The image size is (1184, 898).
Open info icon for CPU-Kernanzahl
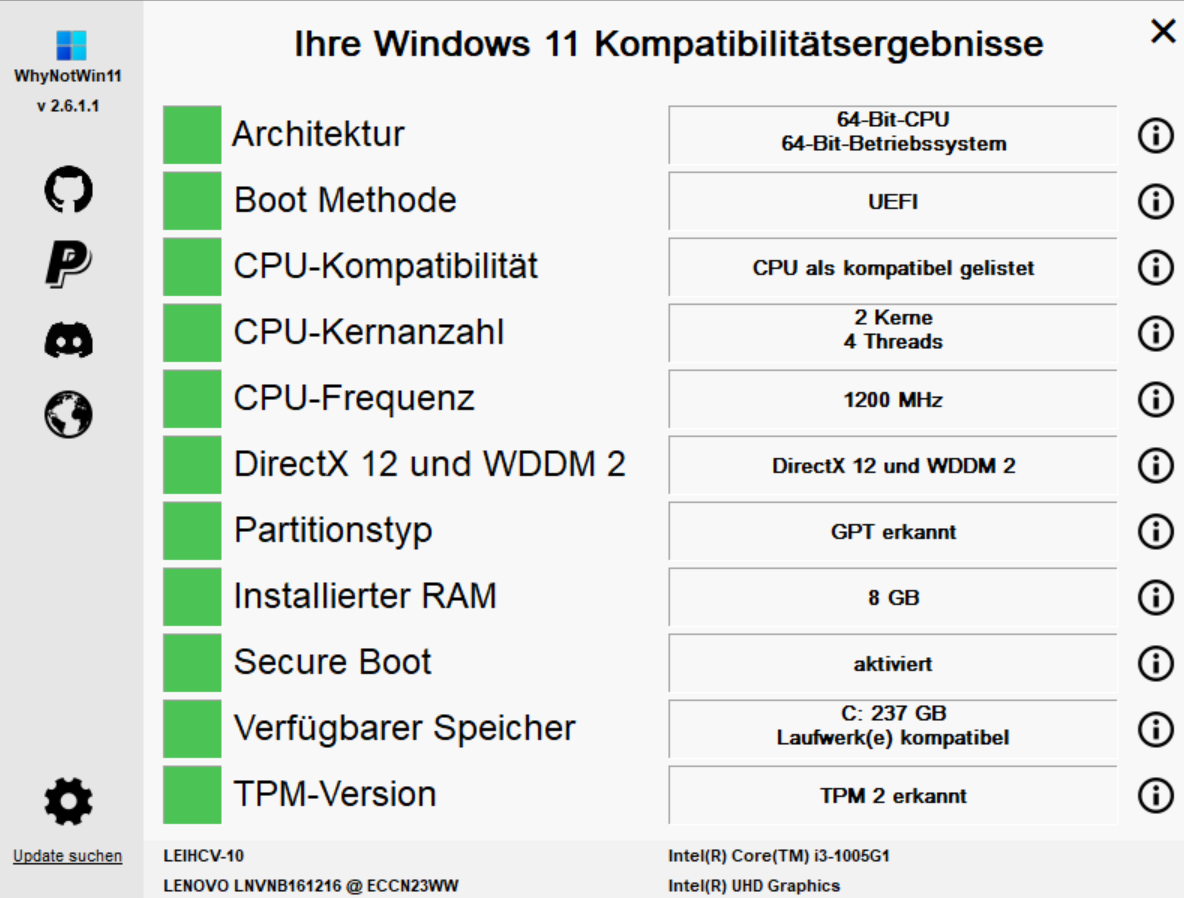coord(1155,334)
